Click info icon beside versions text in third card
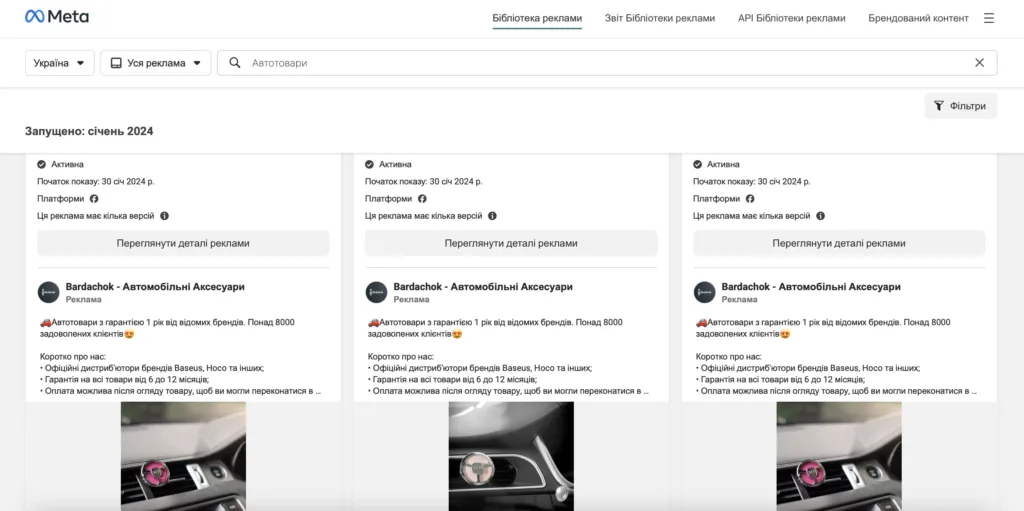 (x=821, y=216)
